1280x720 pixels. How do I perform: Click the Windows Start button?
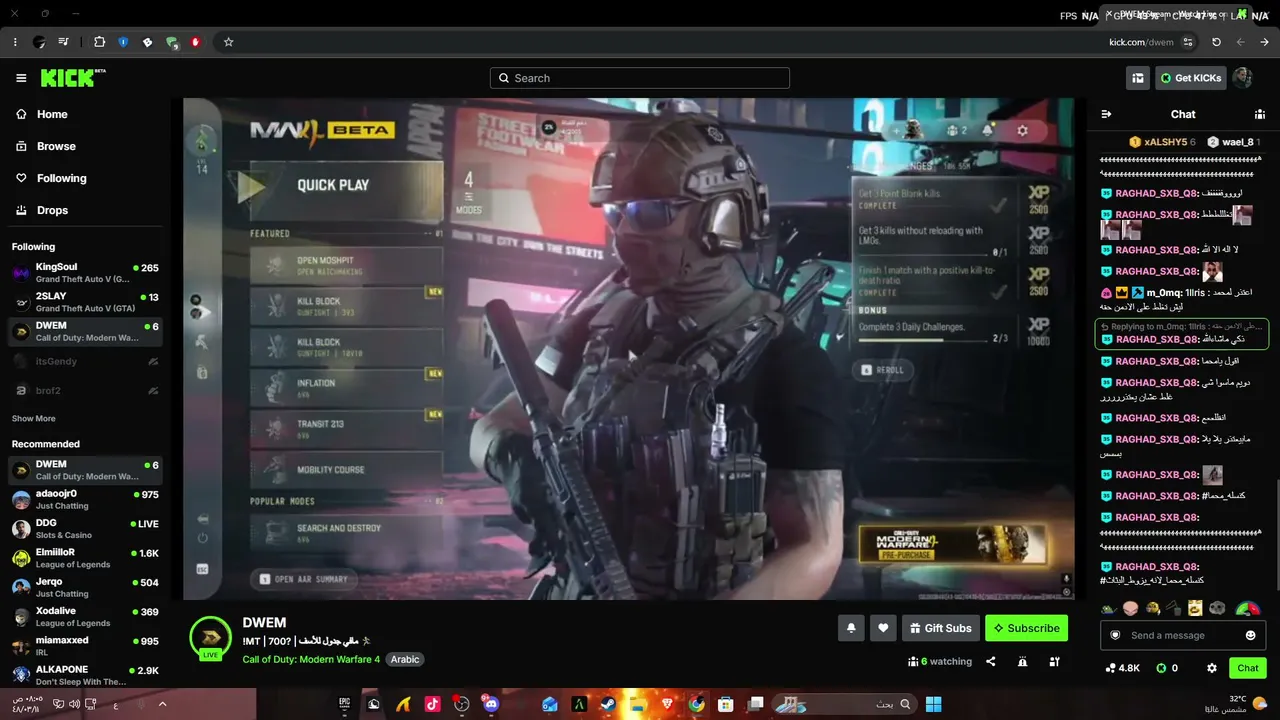[x=933, y=704]
